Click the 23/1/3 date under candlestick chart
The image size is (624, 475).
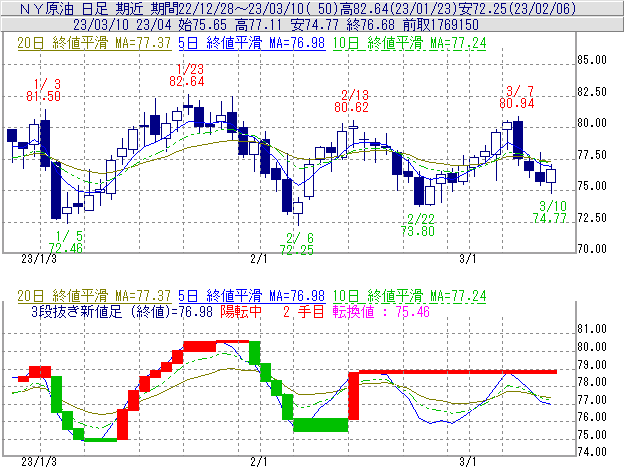(39, 259)
